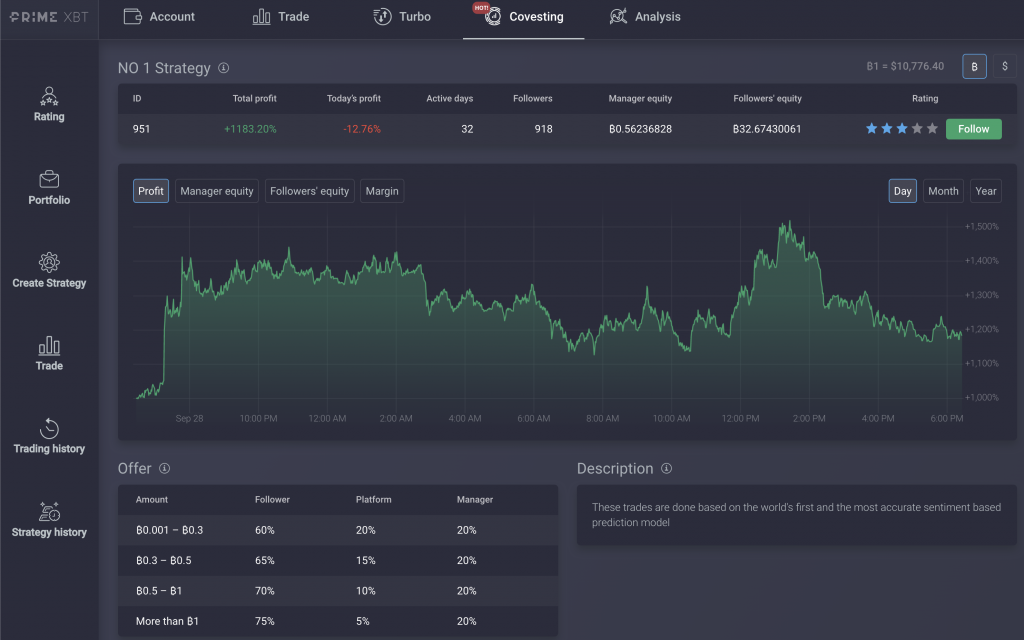
Task: Toggle the Margin chart series
Action: coord(382,190)
